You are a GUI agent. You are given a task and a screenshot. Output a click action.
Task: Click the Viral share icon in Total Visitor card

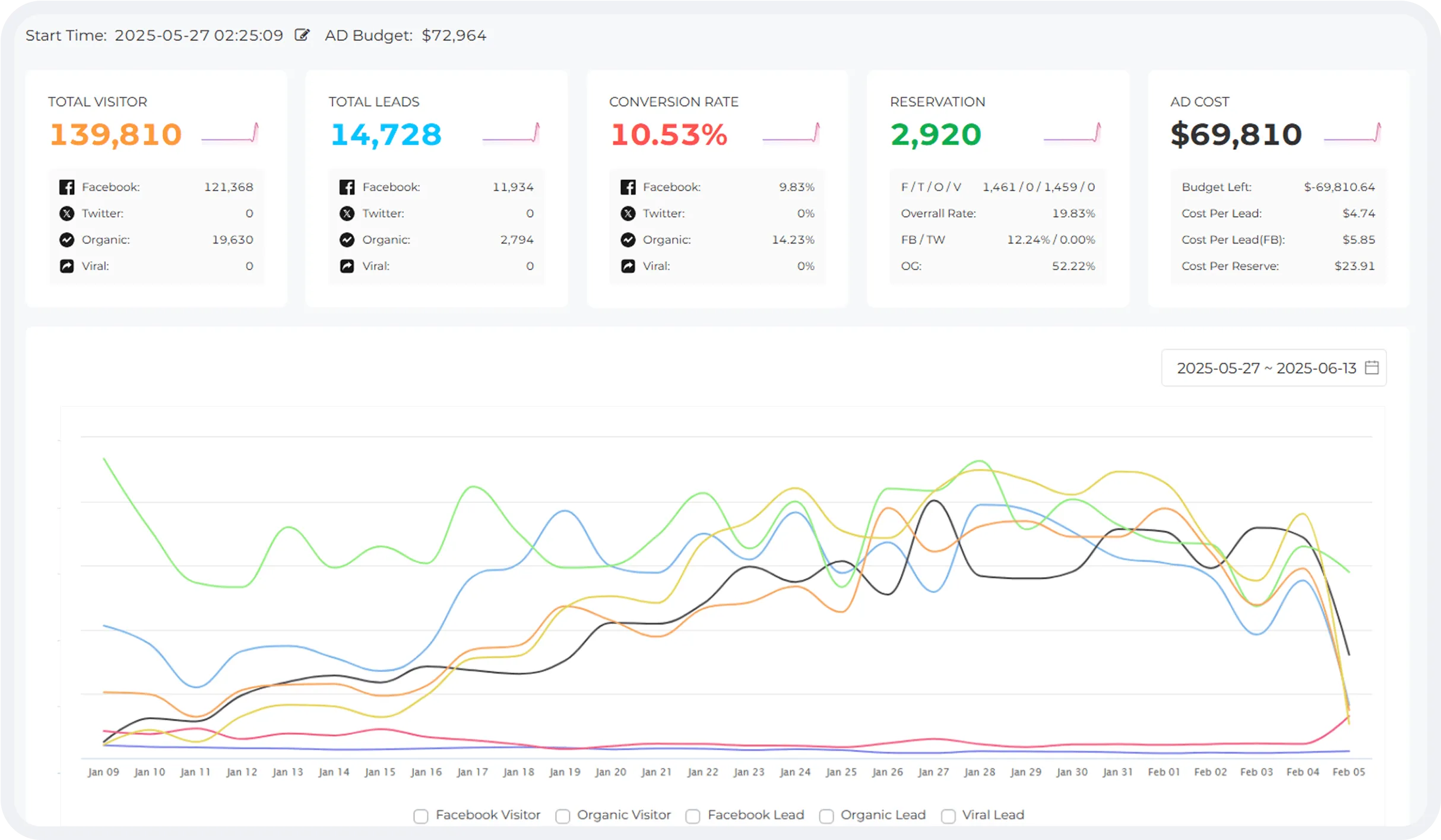67,266
